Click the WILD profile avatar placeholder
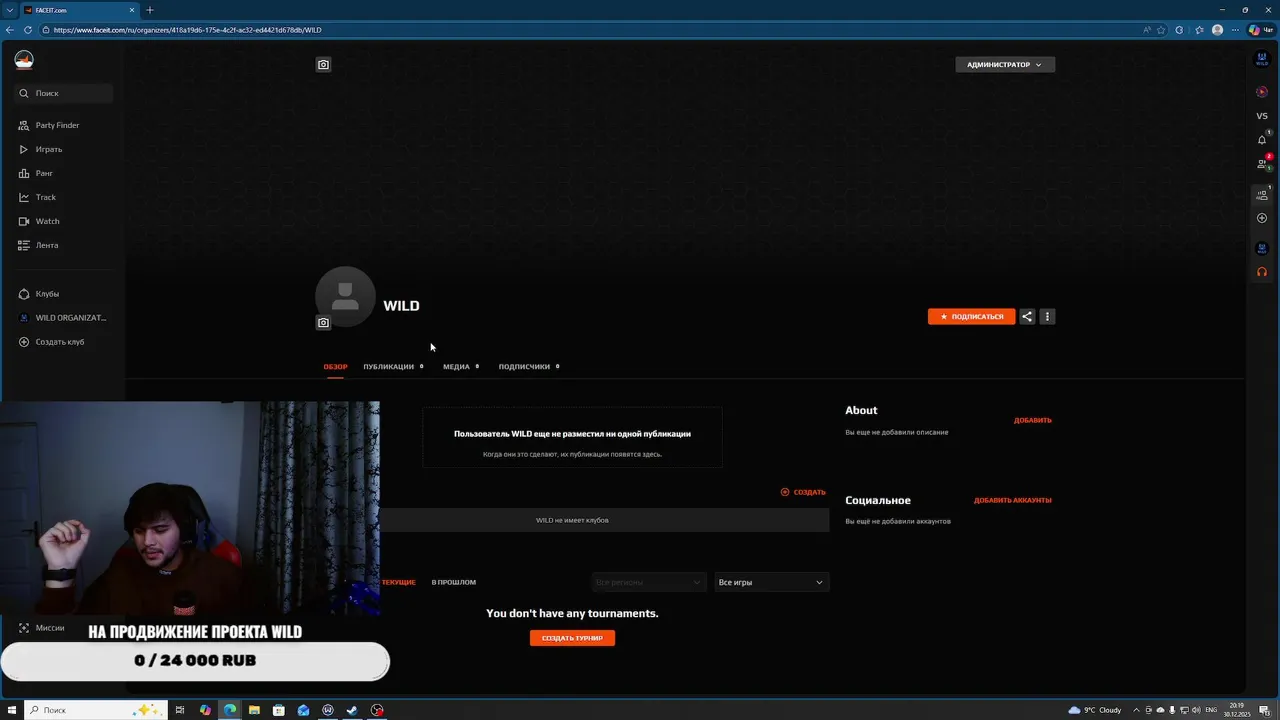This screenshot has height=720, width=1280. pos(345,296)
